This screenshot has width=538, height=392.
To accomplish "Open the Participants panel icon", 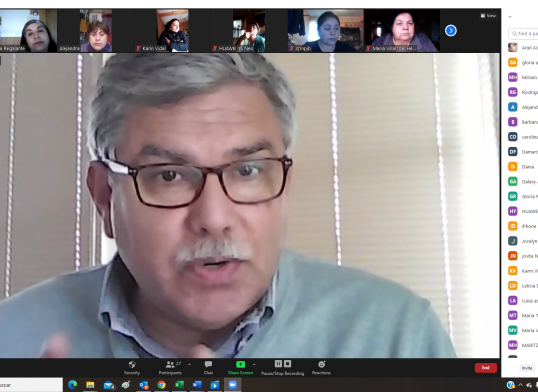I will coord(170,364).
